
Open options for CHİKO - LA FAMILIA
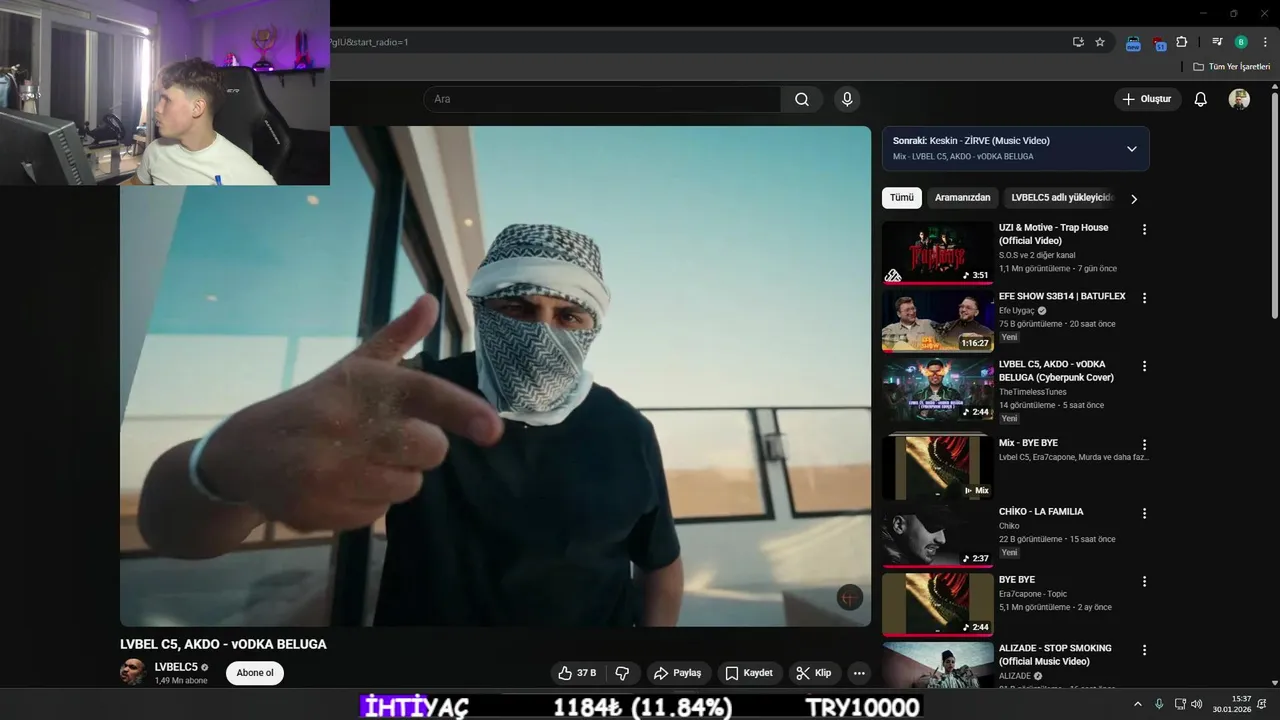tap(1144, 513)
